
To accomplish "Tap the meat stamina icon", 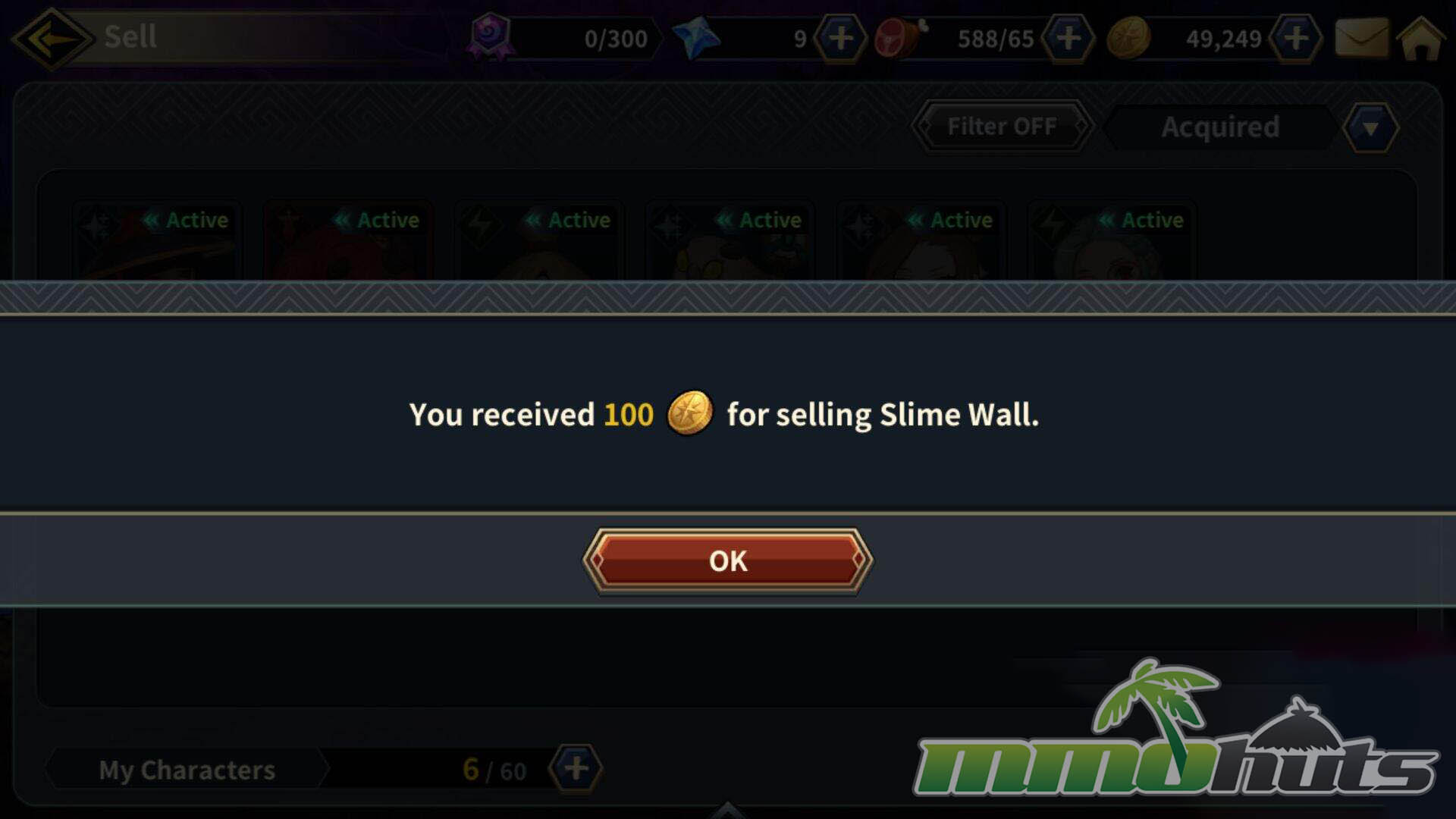I will (x=899, y=38).
